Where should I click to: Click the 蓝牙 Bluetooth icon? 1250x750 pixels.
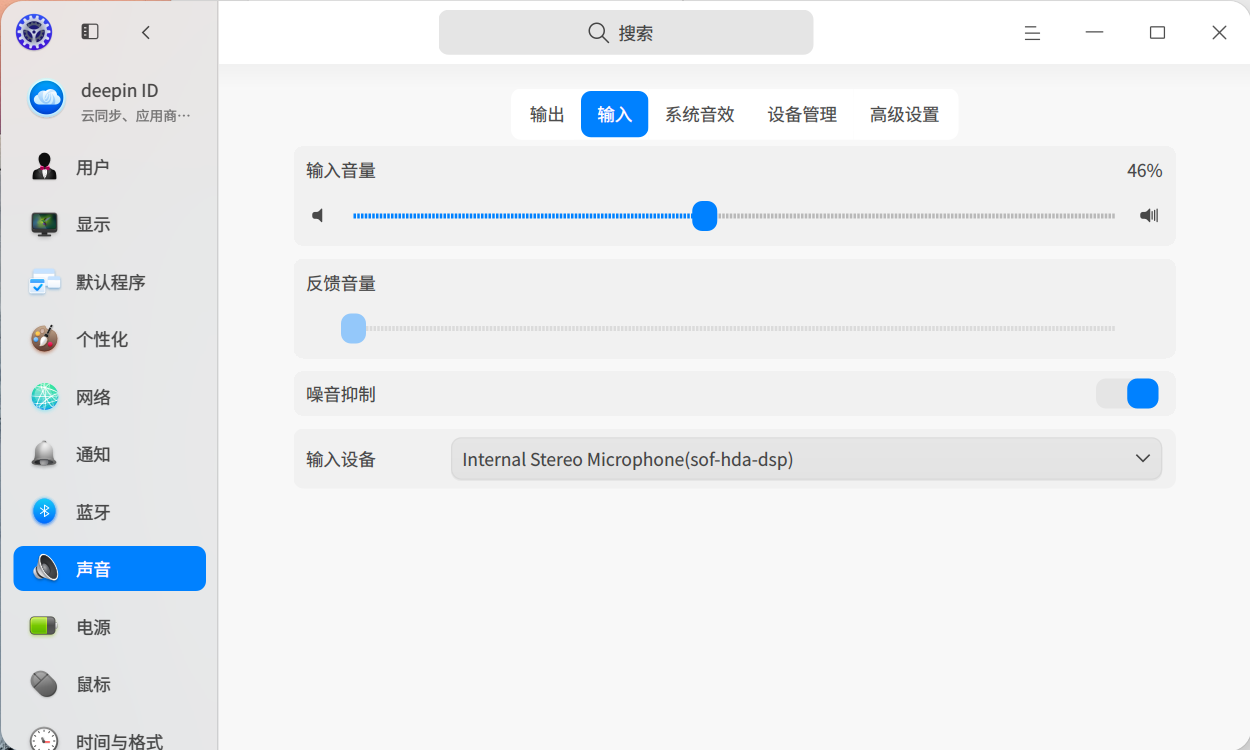(44, 512)
